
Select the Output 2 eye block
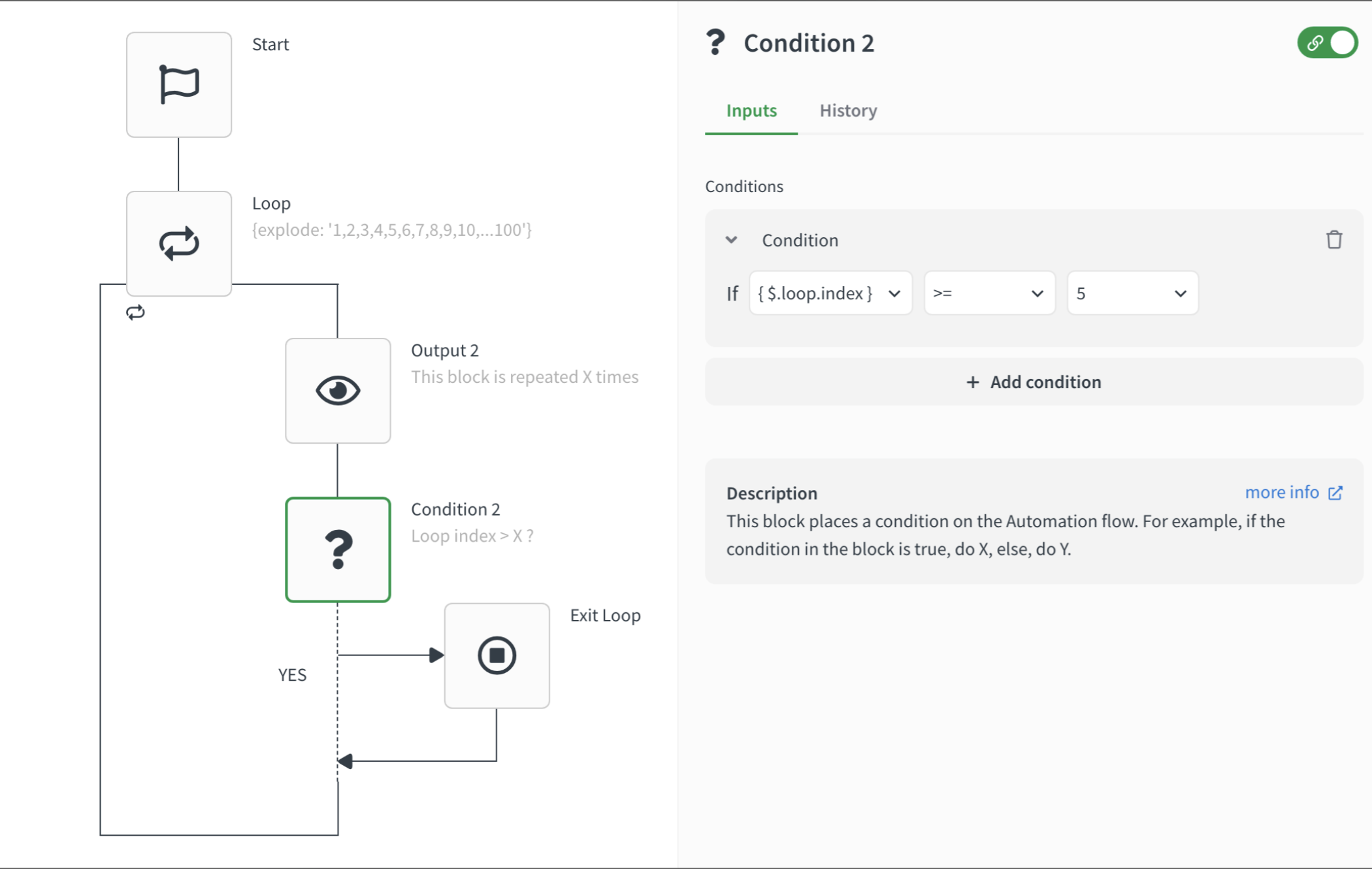[338, 391]
